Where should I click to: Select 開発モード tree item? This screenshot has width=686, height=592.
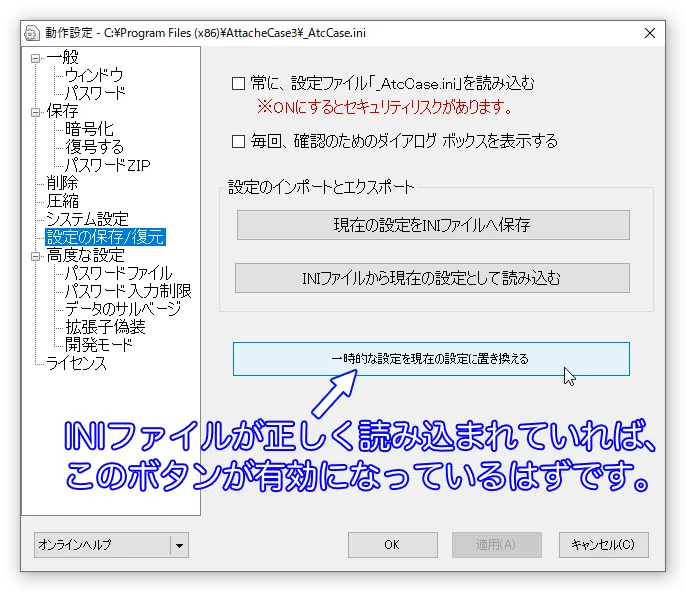point(98,345)
